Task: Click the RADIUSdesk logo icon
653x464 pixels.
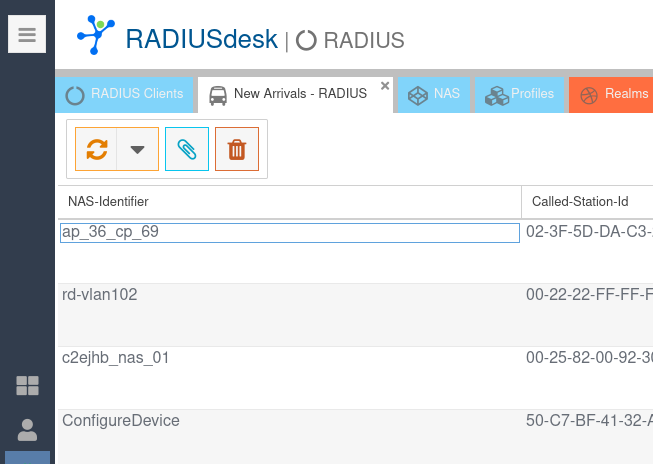Action: tap(96, 36)
